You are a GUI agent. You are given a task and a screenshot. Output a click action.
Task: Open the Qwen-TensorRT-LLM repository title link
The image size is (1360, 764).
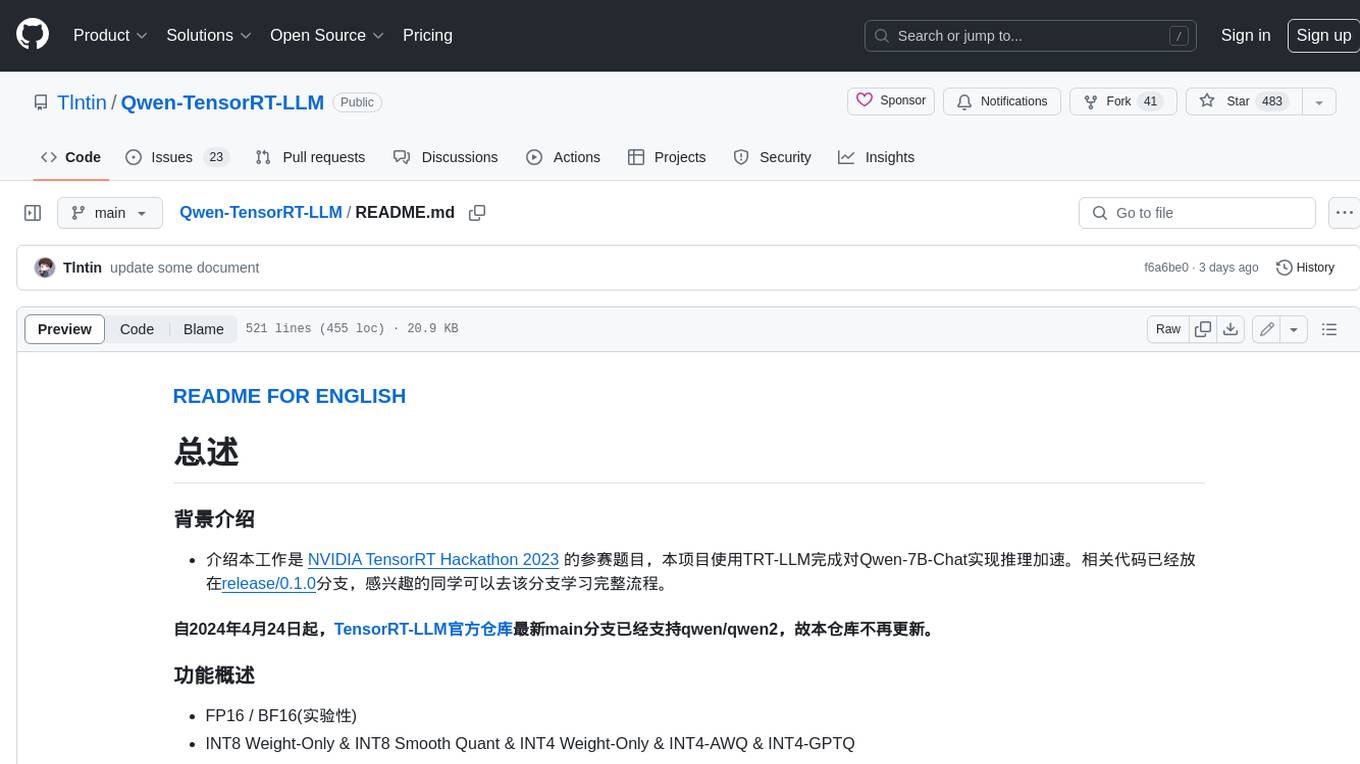(x=222, y=102)
